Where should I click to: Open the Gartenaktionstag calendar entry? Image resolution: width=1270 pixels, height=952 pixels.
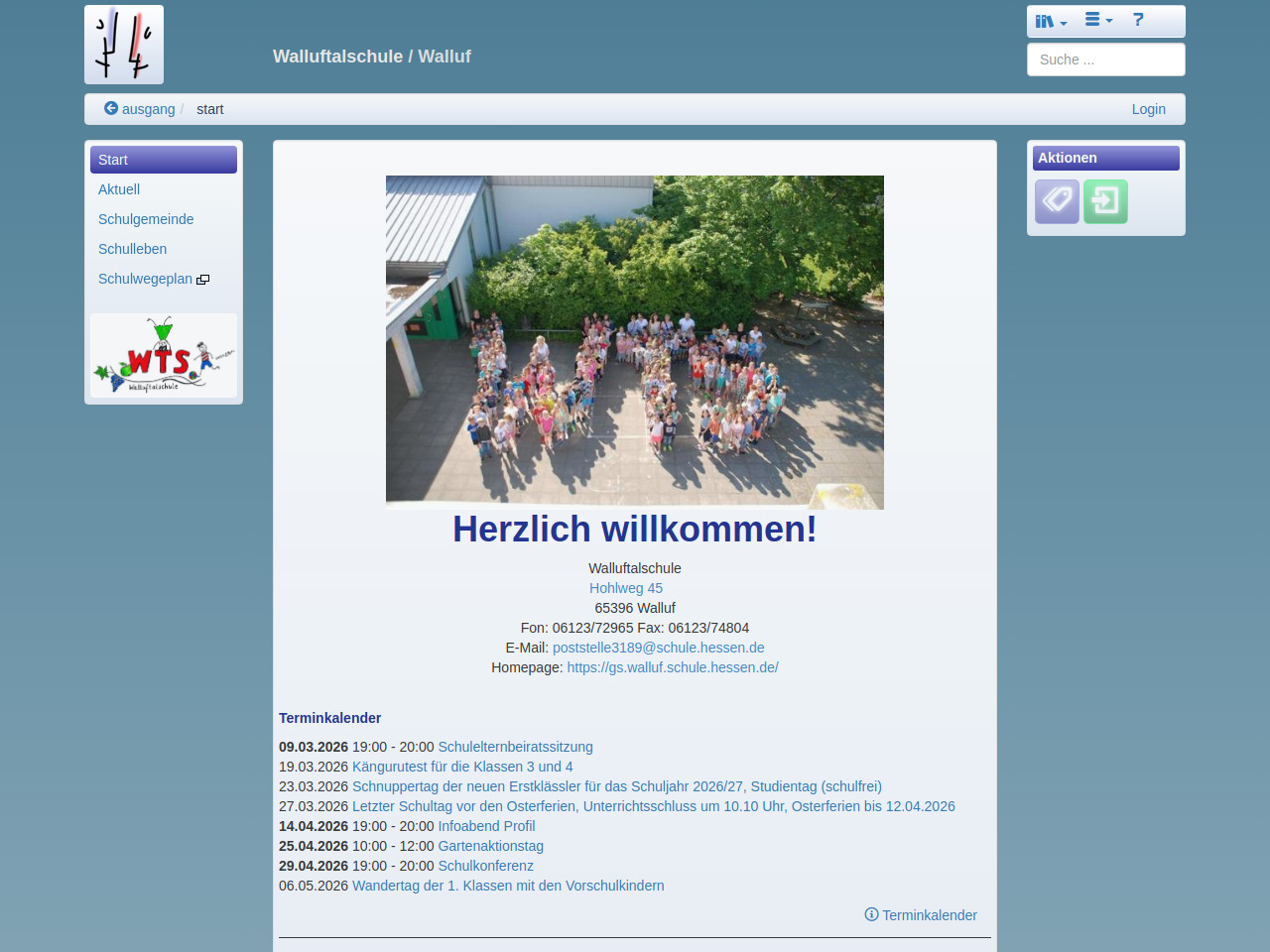pos(490,846)
